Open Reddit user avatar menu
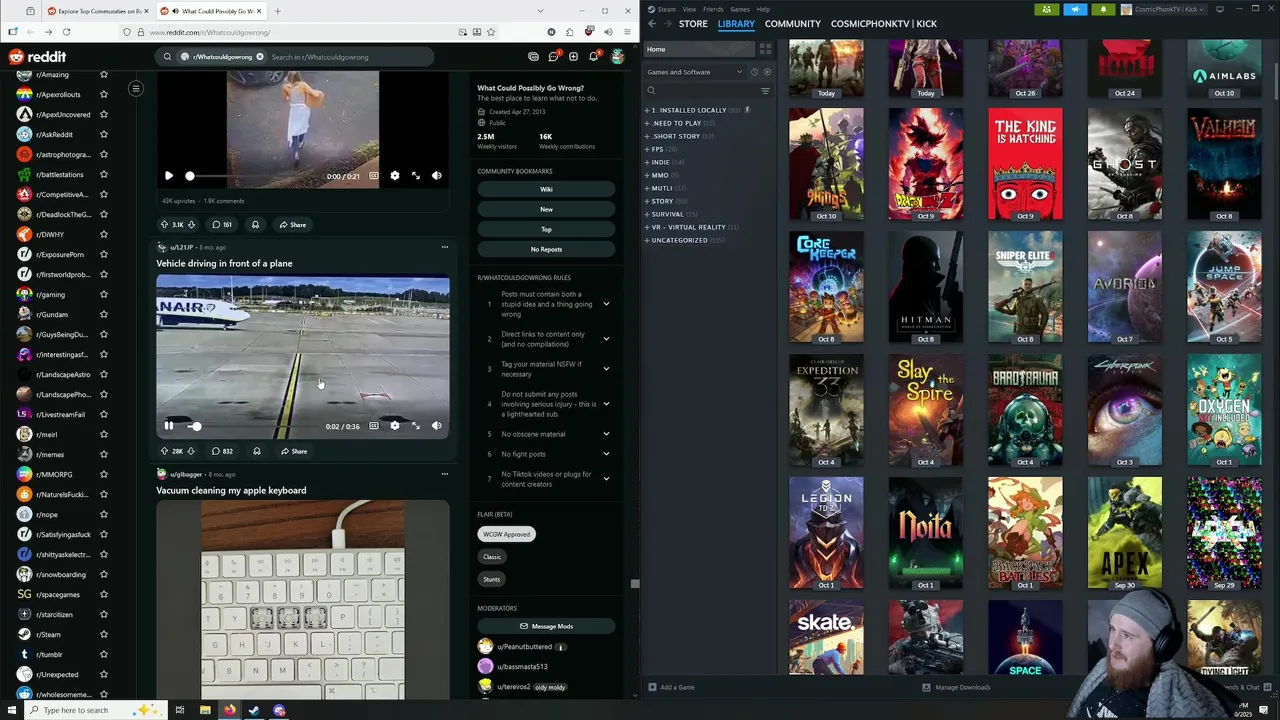1280x720 pixels. coord(618,57)
